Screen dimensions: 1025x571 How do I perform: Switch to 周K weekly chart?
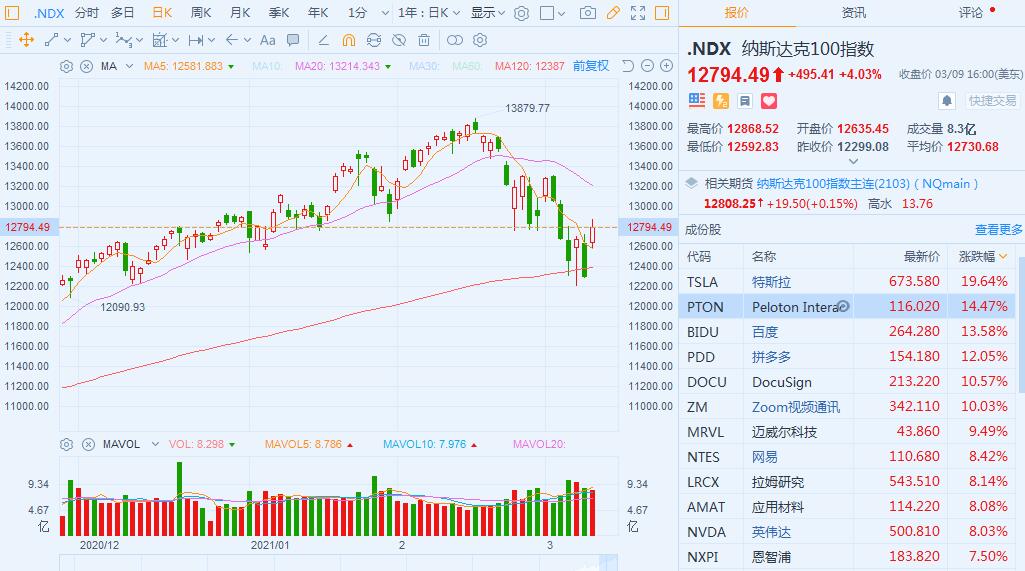pos(201,13)
